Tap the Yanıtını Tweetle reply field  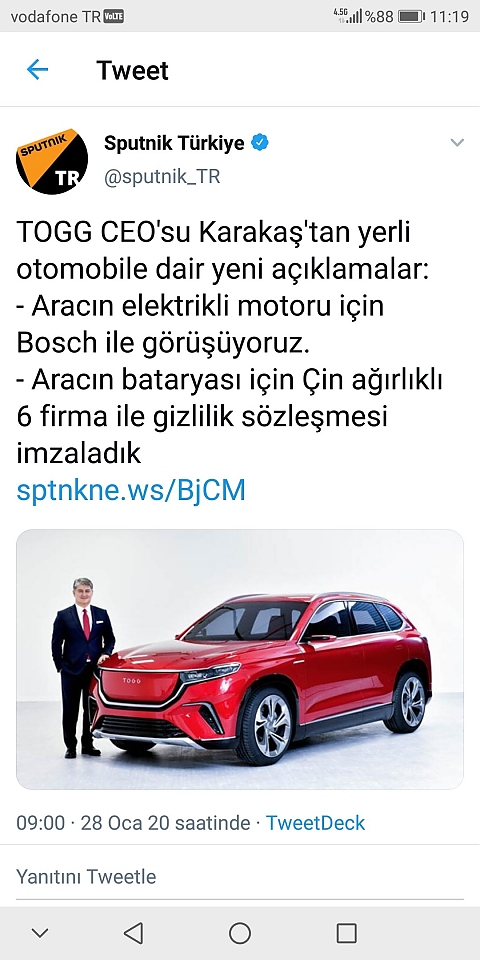tap(239, 876)
